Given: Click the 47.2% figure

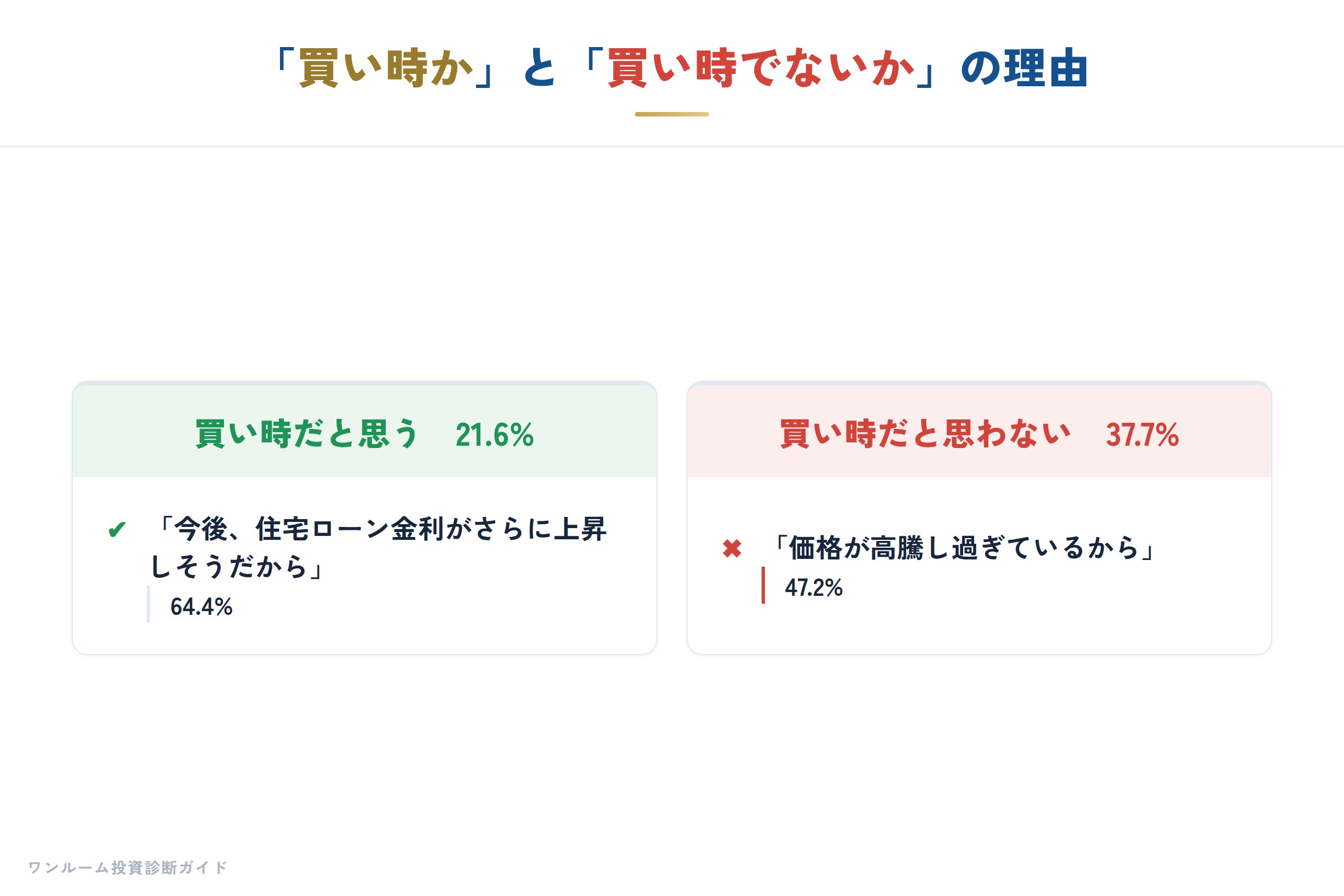Looking at the screenshot, I should (x=814, y=588).
